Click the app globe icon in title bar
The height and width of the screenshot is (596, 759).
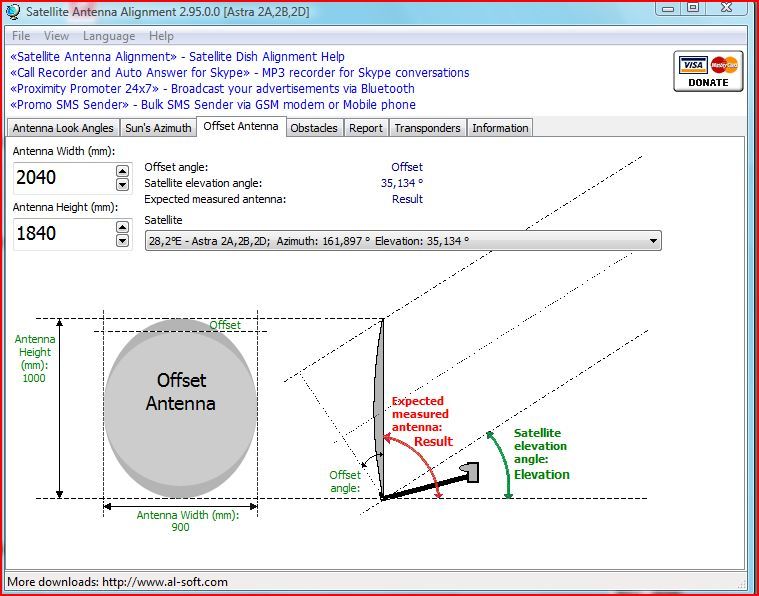tap(14, 12)
